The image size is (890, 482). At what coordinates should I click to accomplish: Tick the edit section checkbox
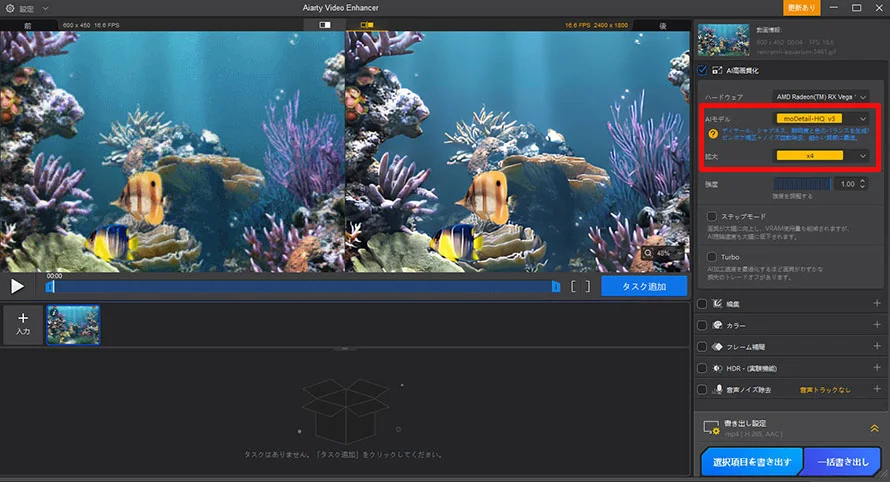(x=702, y=304)
